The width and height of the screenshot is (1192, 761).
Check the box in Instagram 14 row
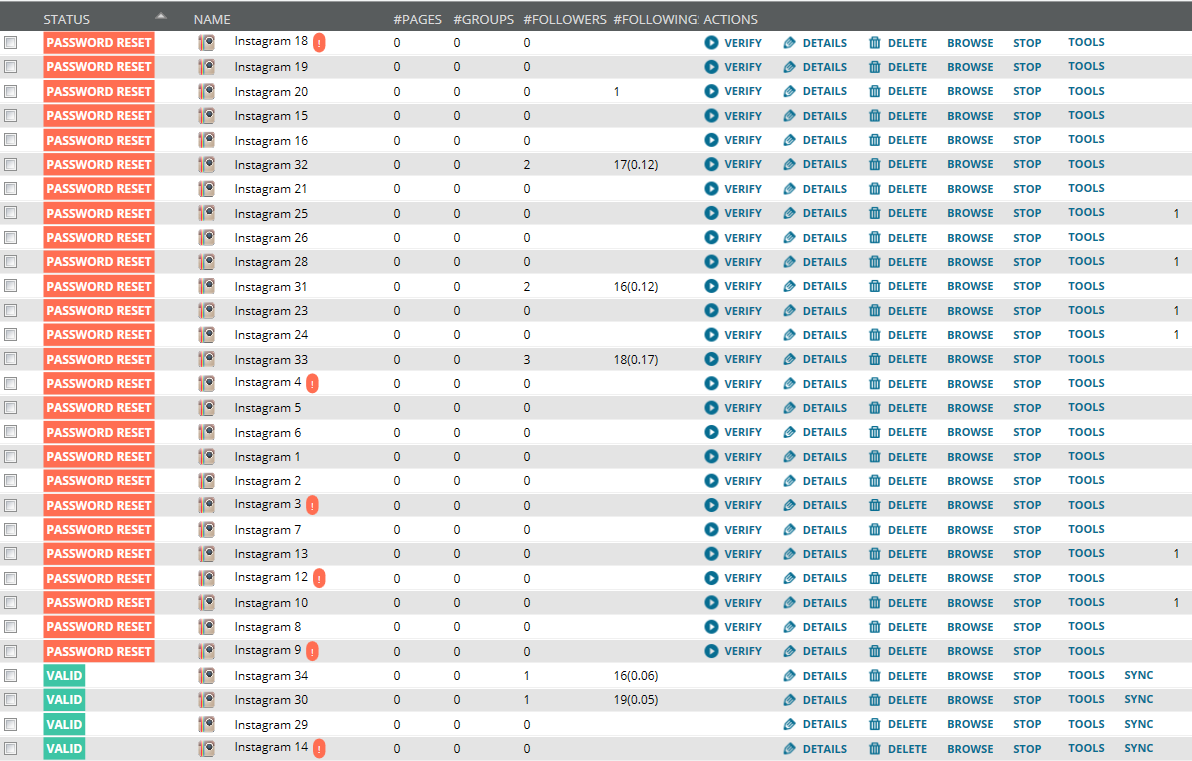click(x=11, y=748)
